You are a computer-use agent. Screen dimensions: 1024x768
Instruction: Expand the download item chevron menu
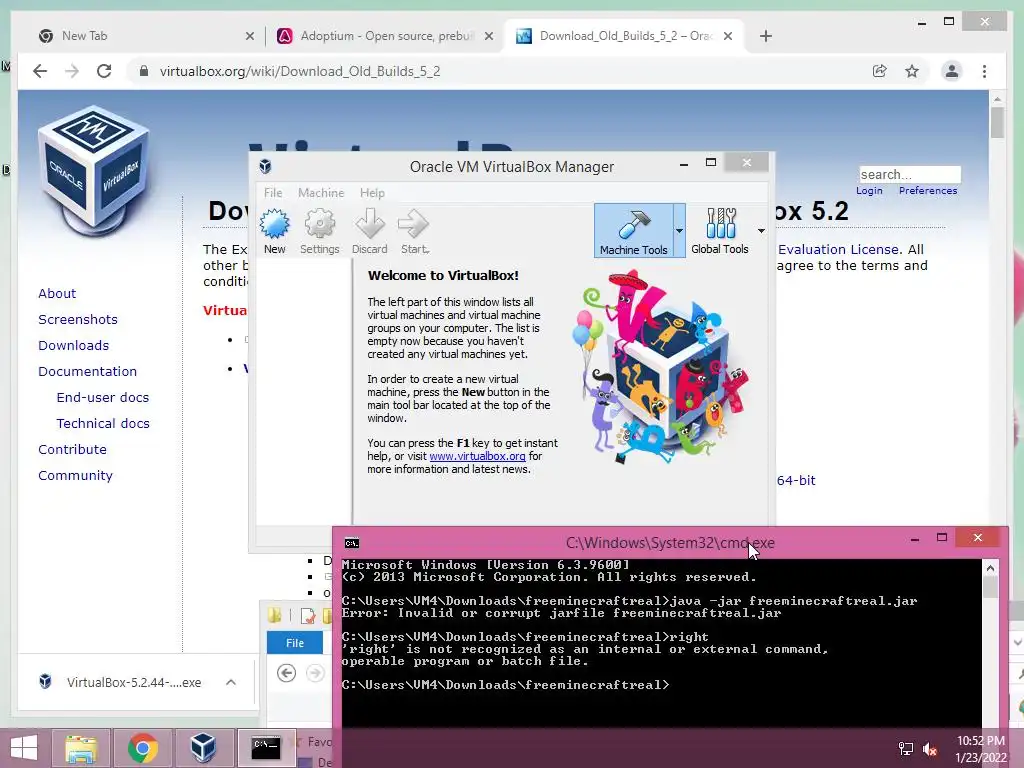pos(231,682)
